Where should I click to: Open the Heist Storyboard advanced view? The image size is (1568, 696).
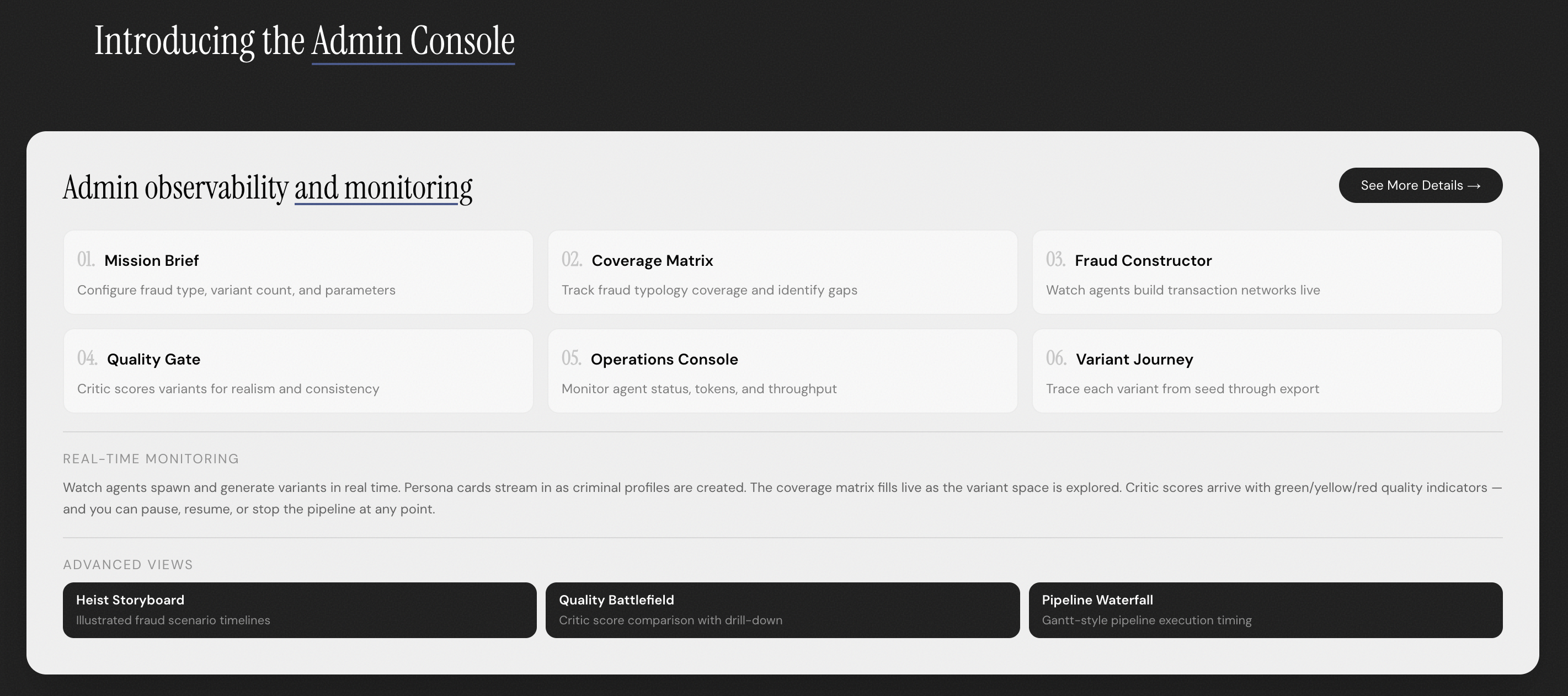click(x=300, y=610)
